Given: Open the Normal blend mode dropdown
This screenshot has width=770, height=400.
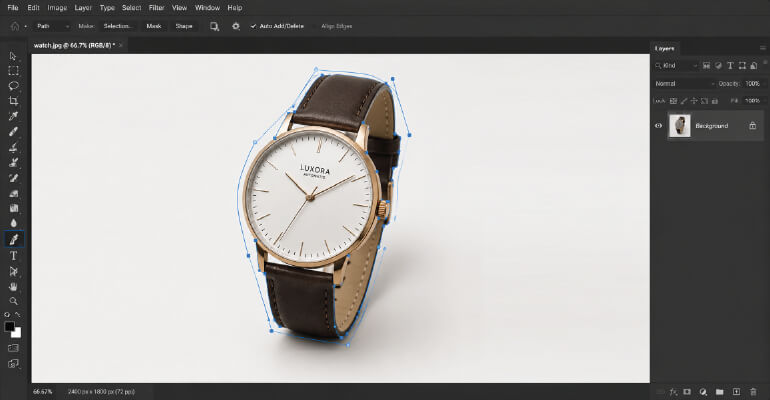Looking at the screenshot, I should pyautogui.click(x=685, y=84).
